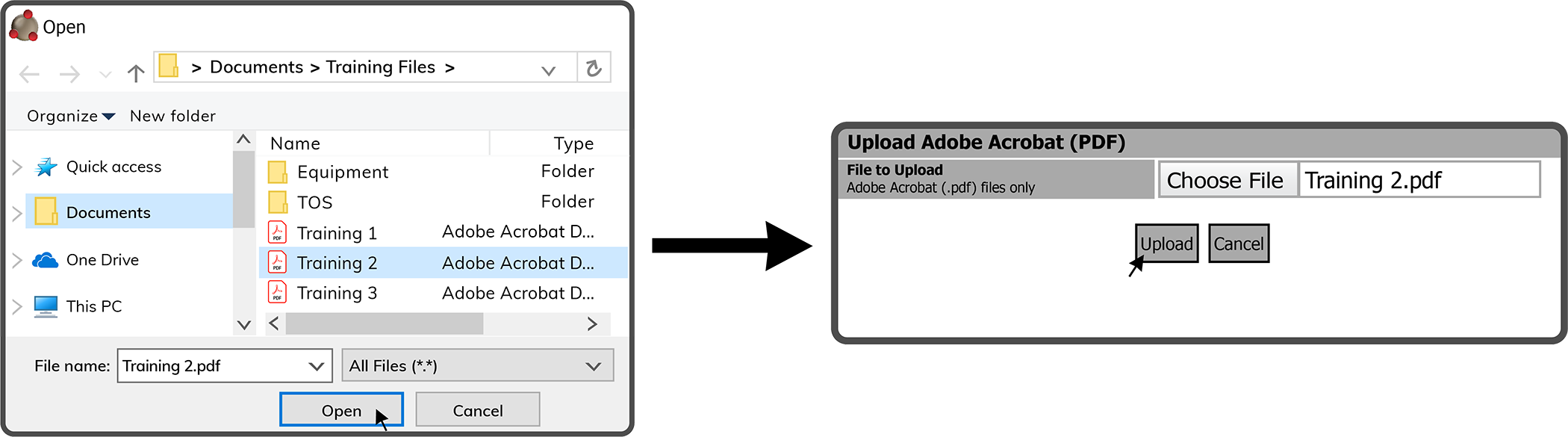The image size is (1568, 437).
Task: Expand the All Files type dropdown
Action: click(x=478, y=366)
